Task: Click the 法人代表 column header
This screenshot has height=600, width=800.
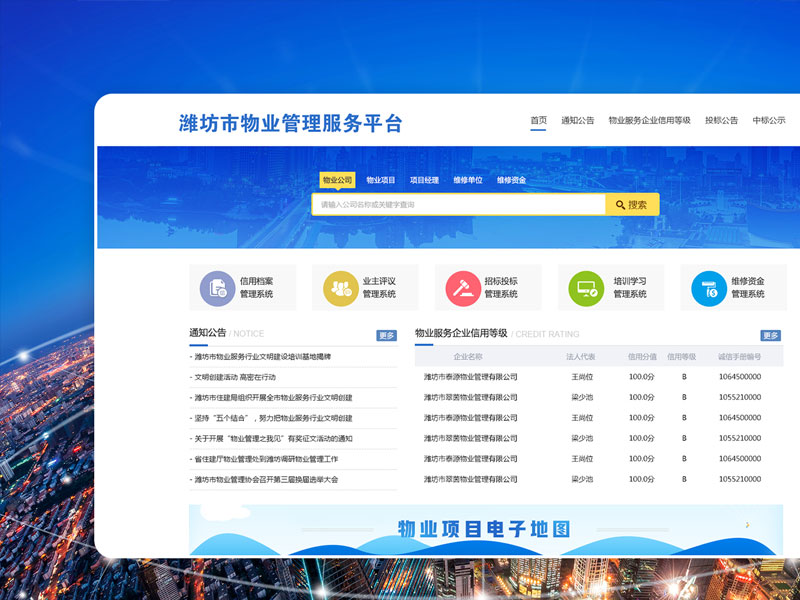Action: [x=581, y=357]
